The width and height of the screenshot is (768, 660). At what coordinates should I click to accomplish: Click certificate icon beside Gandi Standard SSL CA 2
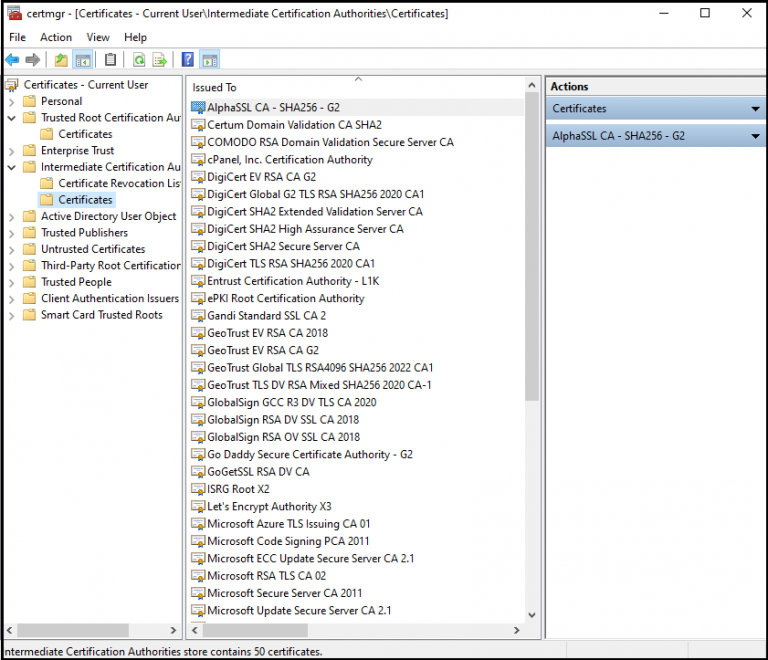(198, 315)
